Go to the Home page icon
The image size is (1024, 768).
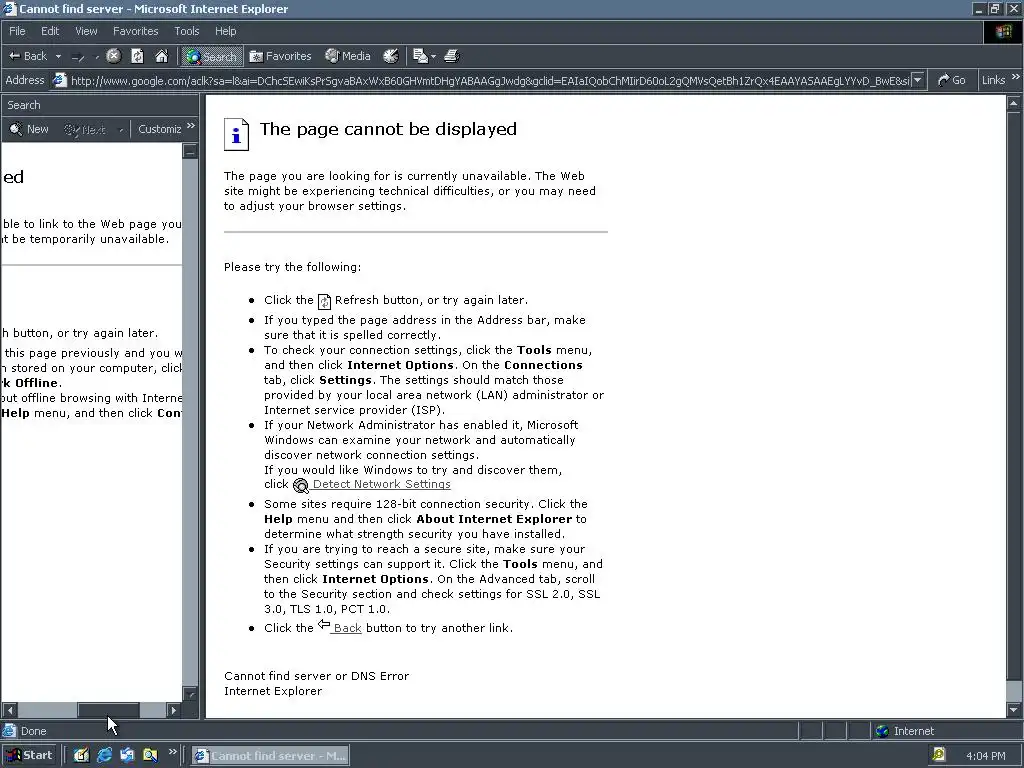tap(161, 56)
